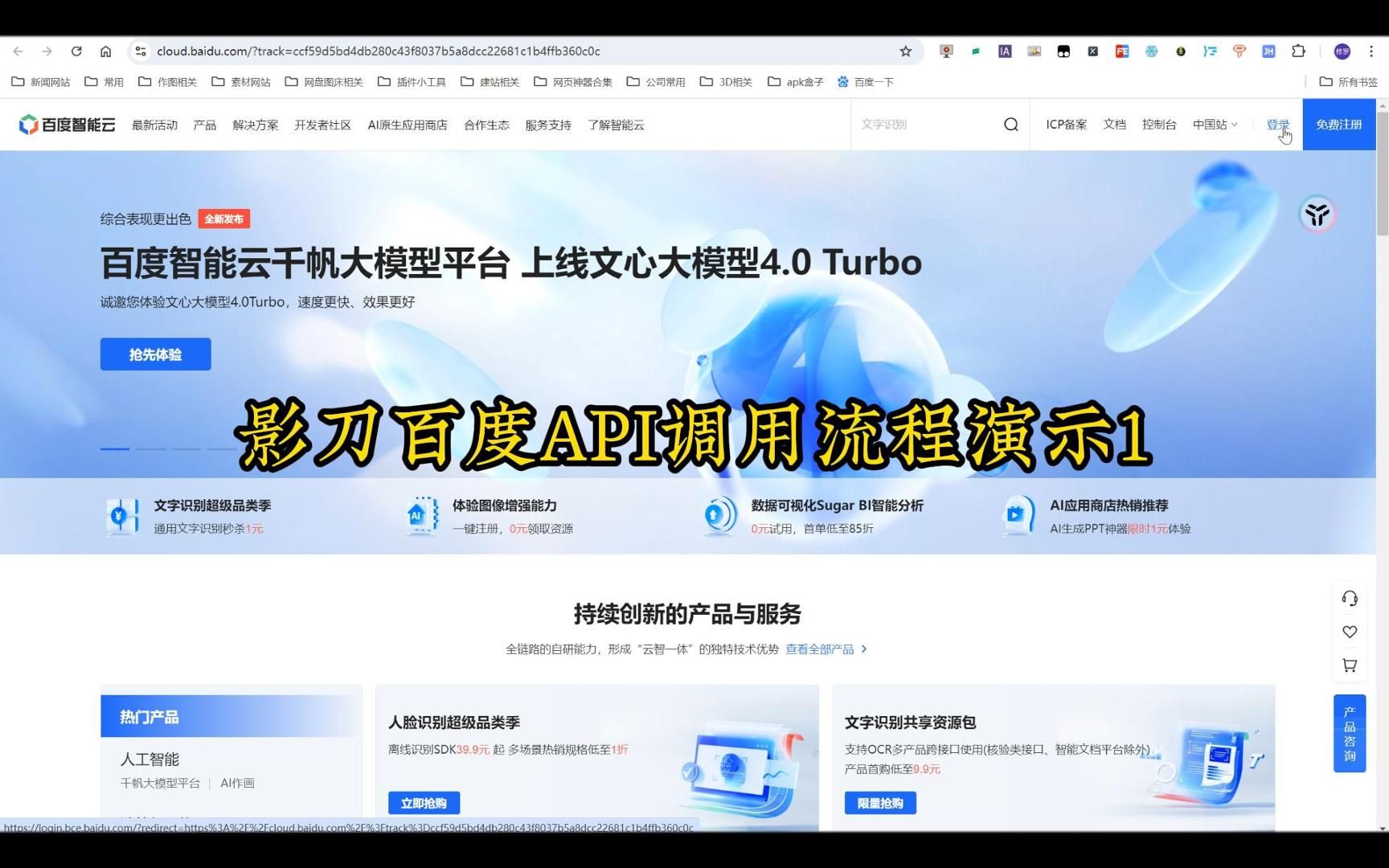Click the page vertical scrollbar thumb
The height and width of the screenshot is (868, 1389).
point(1383,173)
